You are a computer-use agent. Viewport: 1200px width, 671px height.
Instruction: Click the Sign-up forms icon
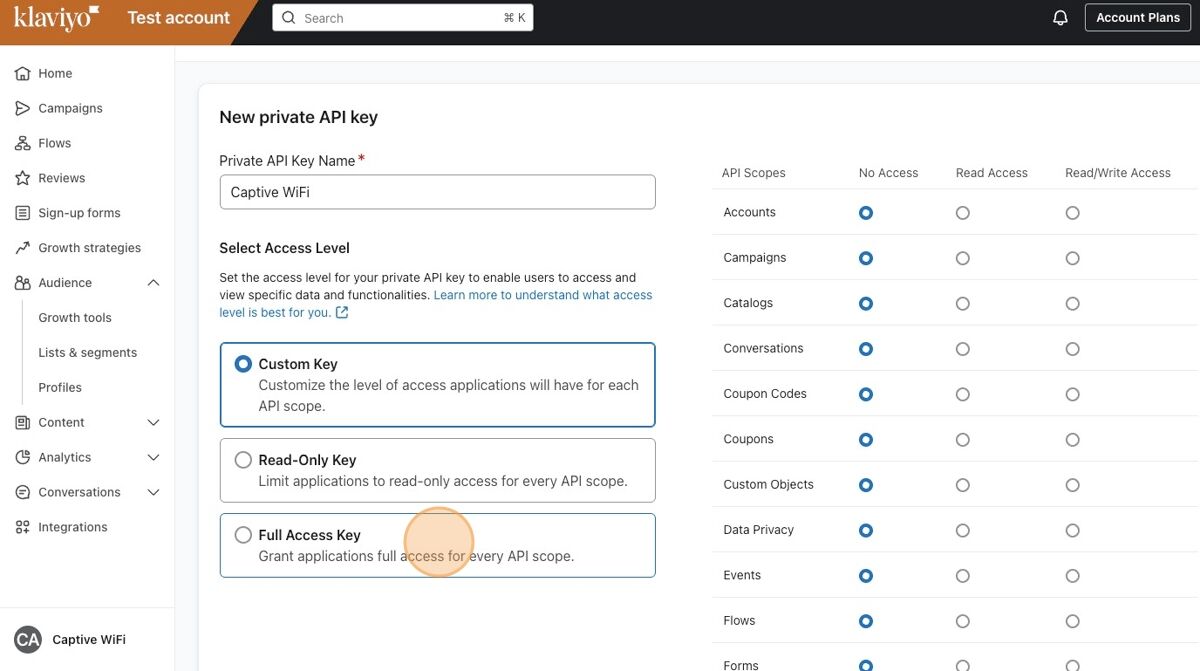tap(23, 213)
